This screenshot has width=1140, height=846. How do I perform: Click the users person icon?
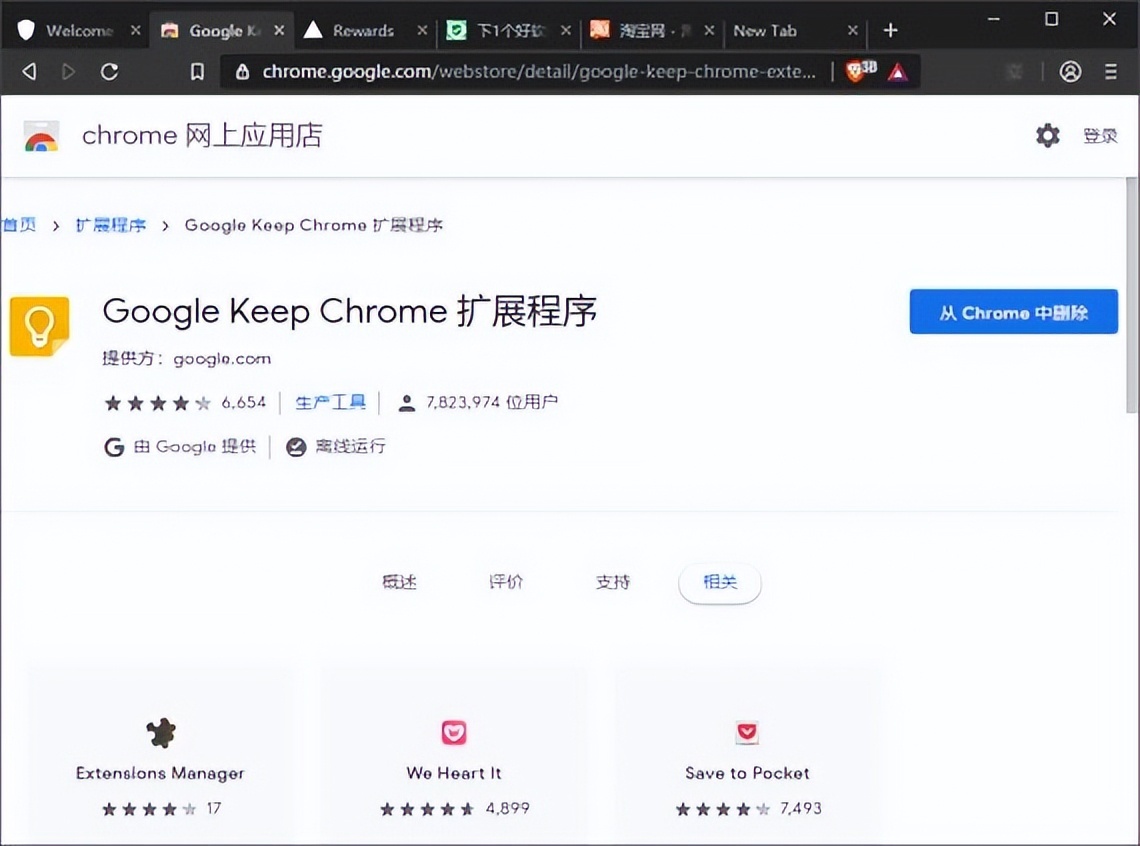(407, 403)
